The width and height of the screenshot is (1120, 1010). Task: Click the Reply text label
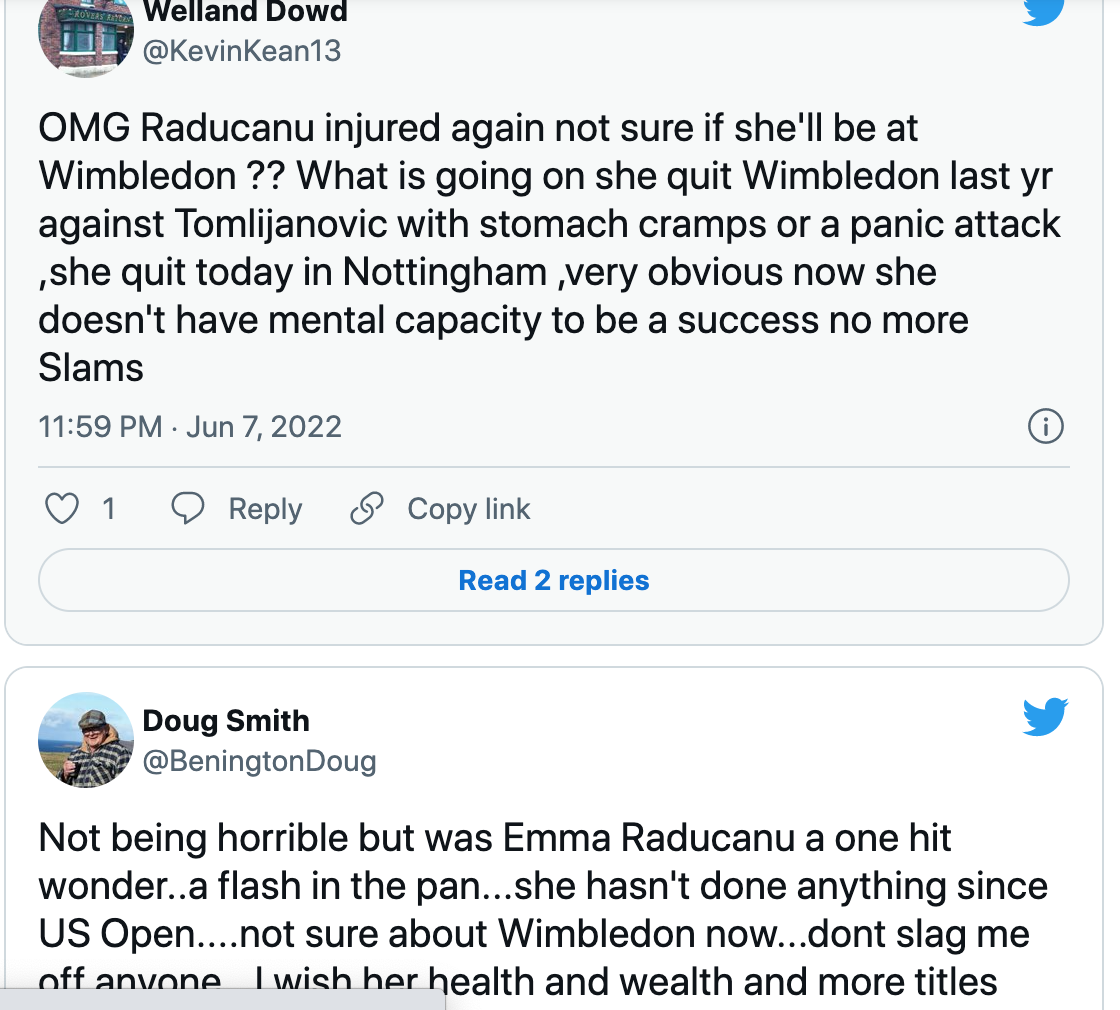pyautogui.click(x=265, y=509)
